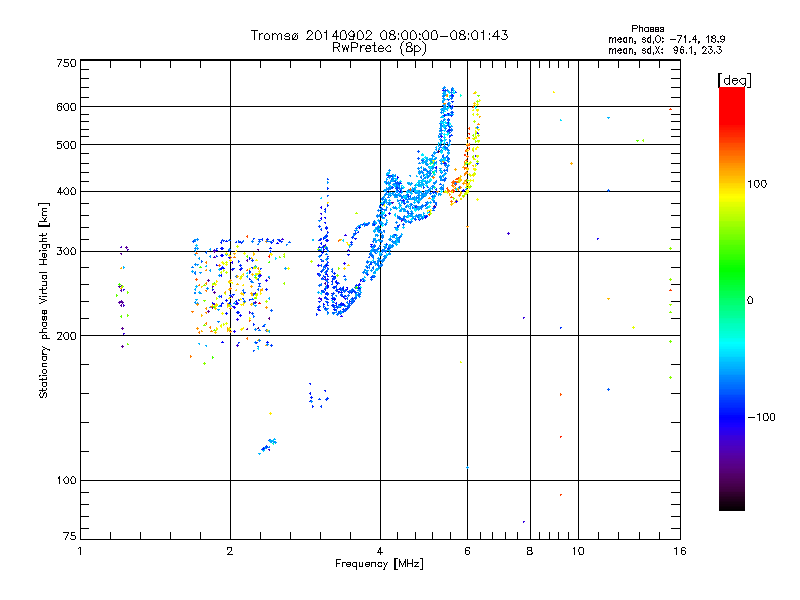Image resolution: width=800 pixels, height=600 pixels.
Task: Click the y-axis tick label '750'
Action: click(x=66, y=63)
